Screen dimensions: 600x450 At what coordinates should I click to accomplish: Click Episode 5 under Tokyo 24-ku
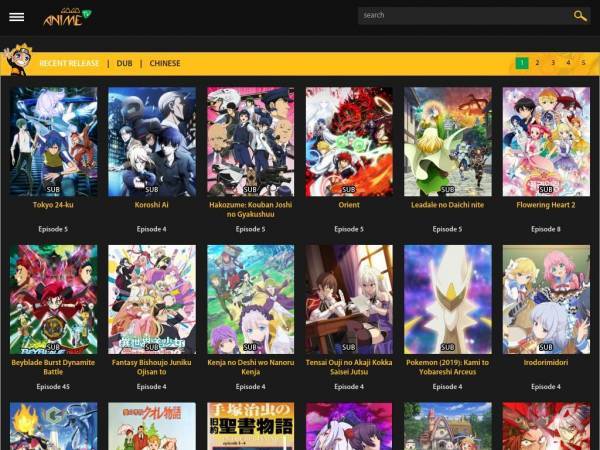tap(53, 229)
